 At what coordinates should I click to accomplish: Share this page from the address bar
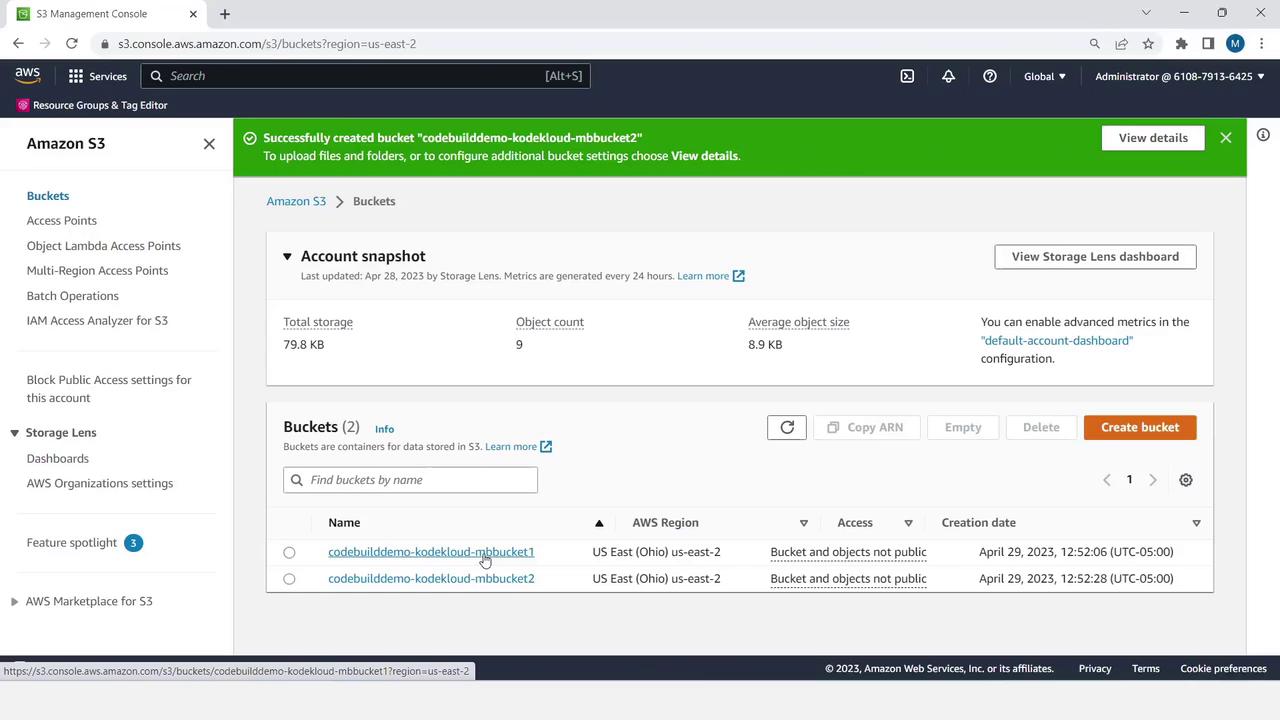click(x=1121, y=44)
